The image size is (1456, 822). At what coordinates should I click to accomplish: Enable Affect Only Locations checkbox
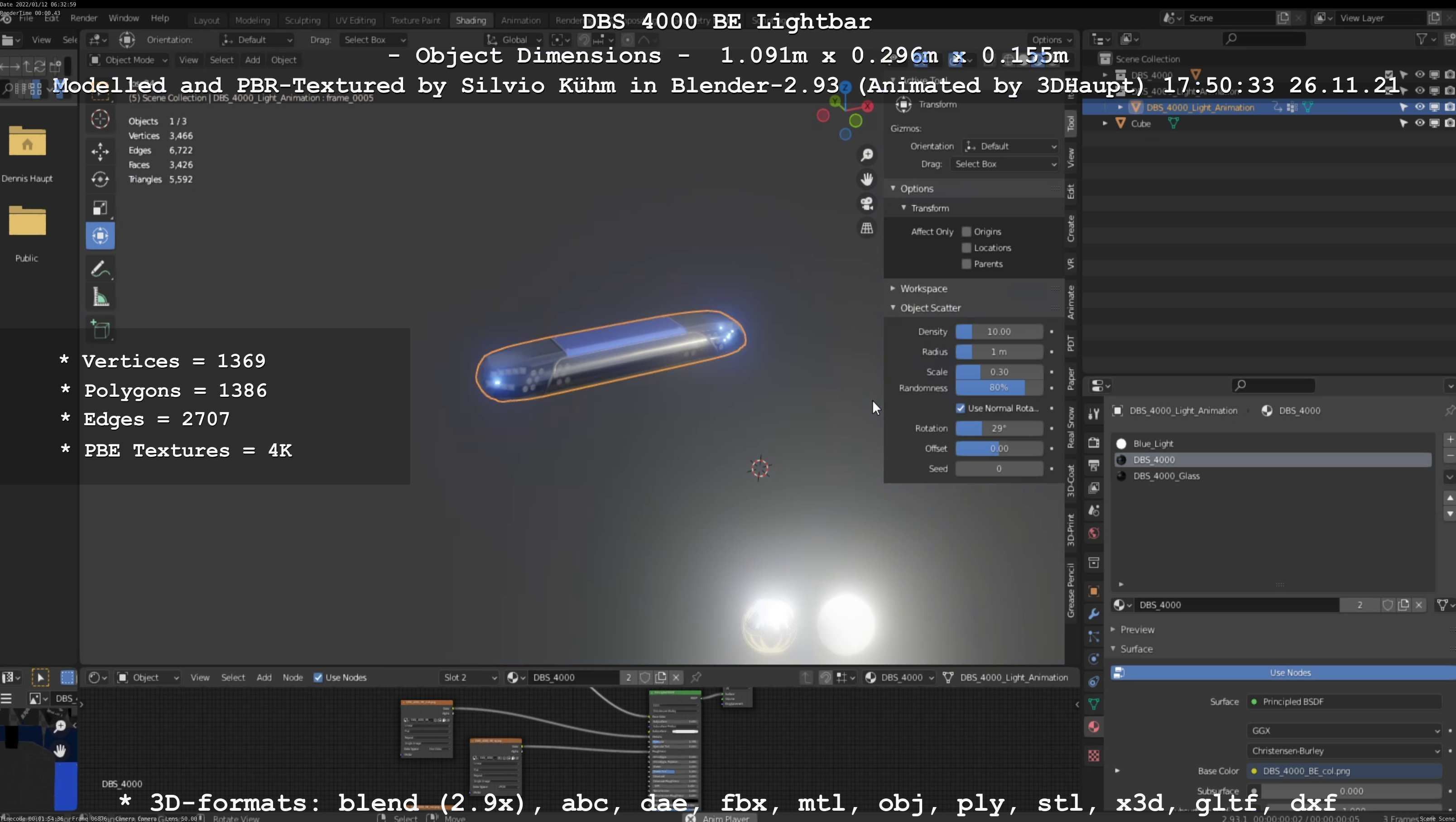(x=966, y=248)
